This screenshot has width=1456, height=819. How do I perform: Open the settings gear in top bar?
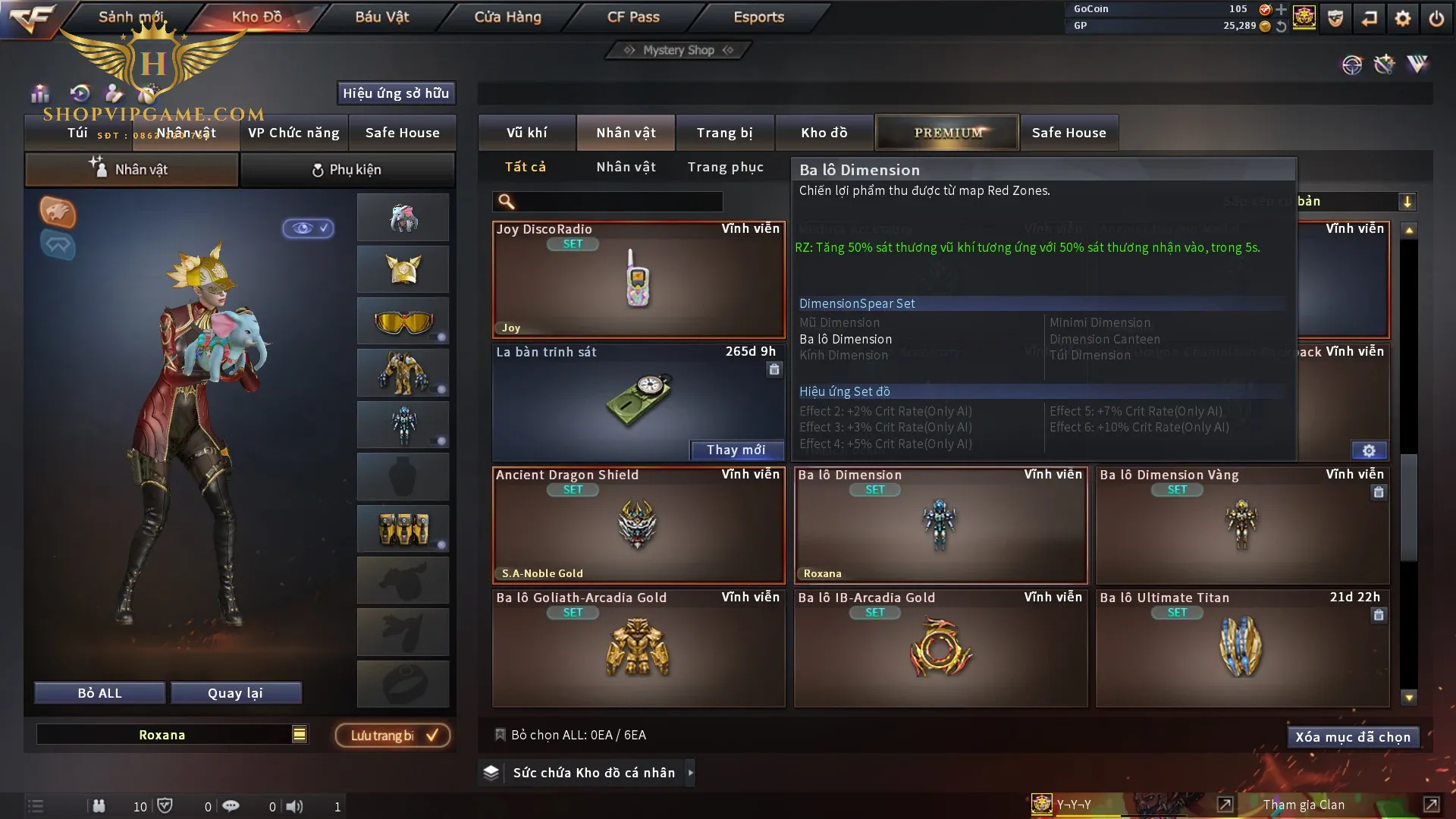[1402, 18]
